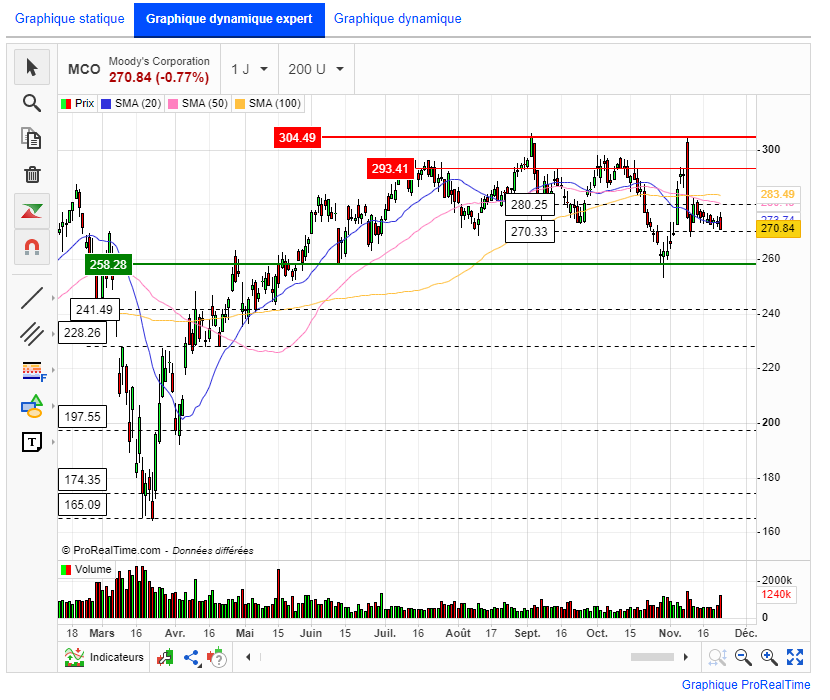Open the 200 U units dropdown
Viewport: 830px width, 700px height.
click(x=316, y=69)
